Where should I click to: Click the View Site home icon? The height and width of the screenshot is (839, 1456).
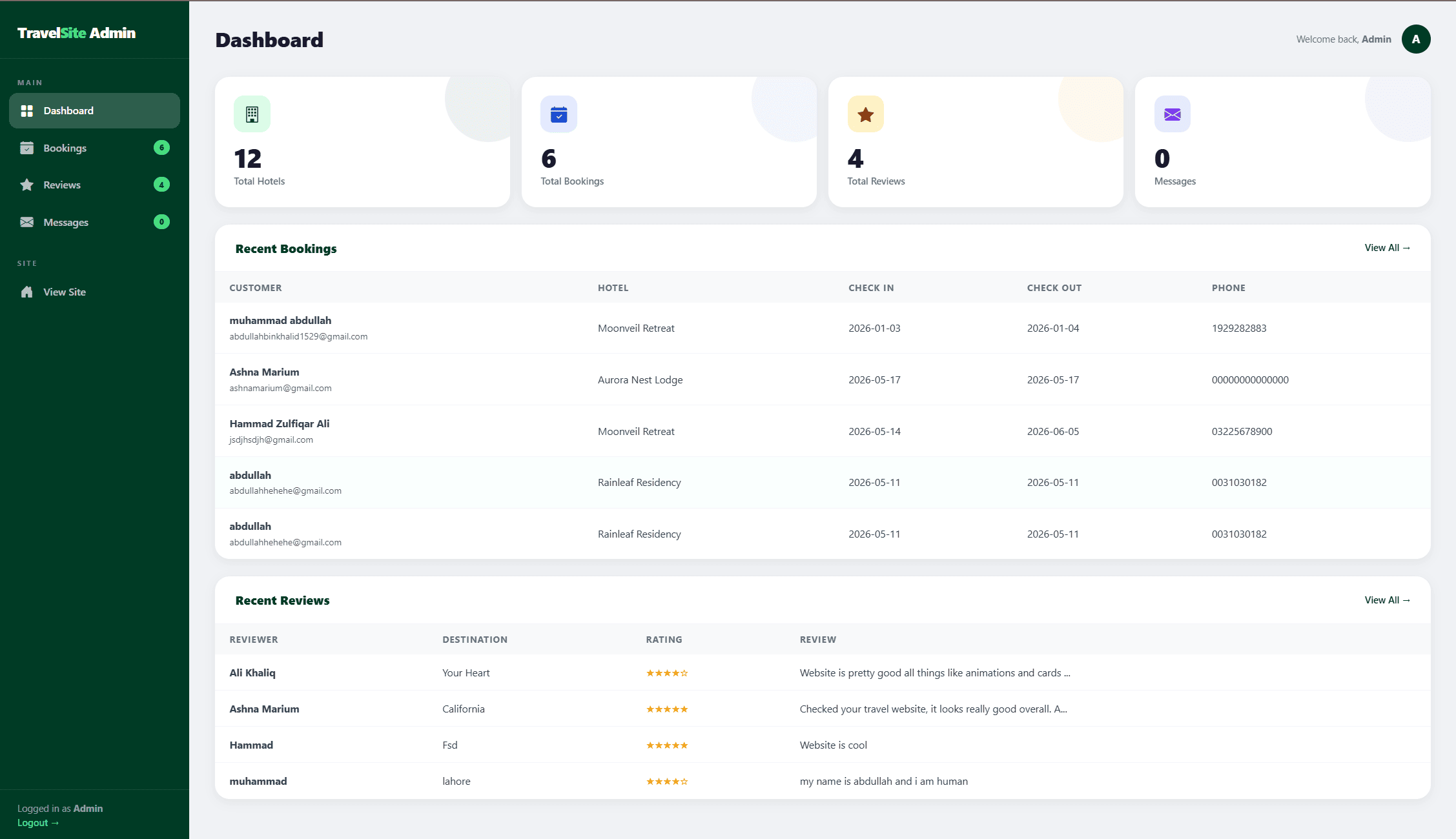click(x=26, y=292)
